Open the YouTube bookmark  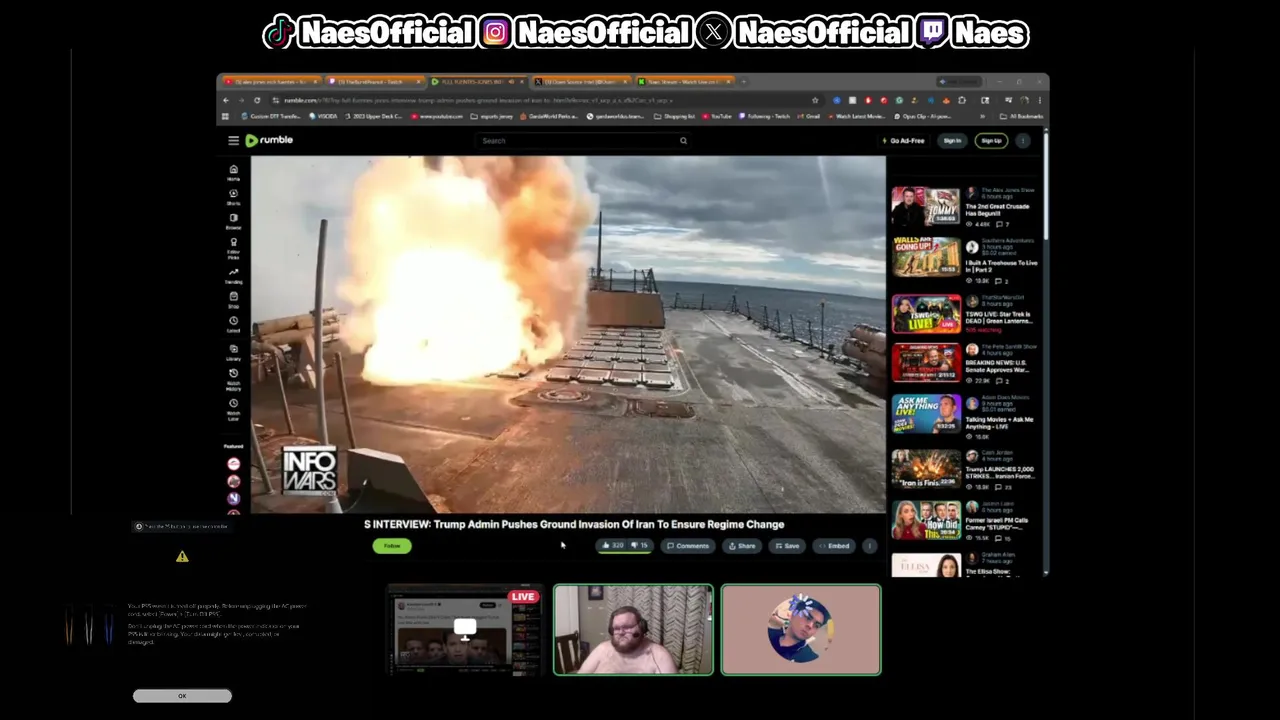[x=717, y=116]
